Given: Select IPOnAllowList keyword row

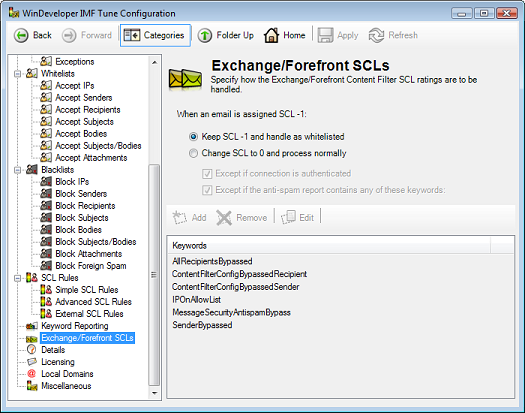Looking at the screenshot, I should click(196, 299).
